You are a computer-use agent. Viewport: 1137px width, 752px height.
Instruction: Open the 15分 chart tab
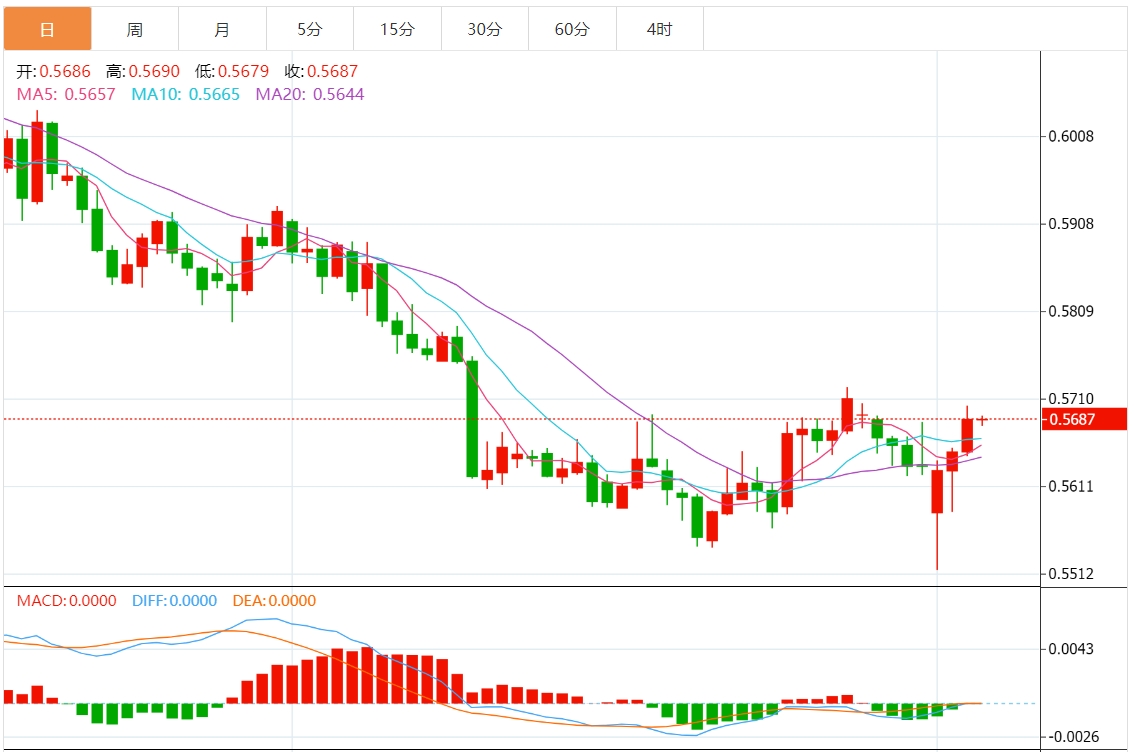click(397, 29)
